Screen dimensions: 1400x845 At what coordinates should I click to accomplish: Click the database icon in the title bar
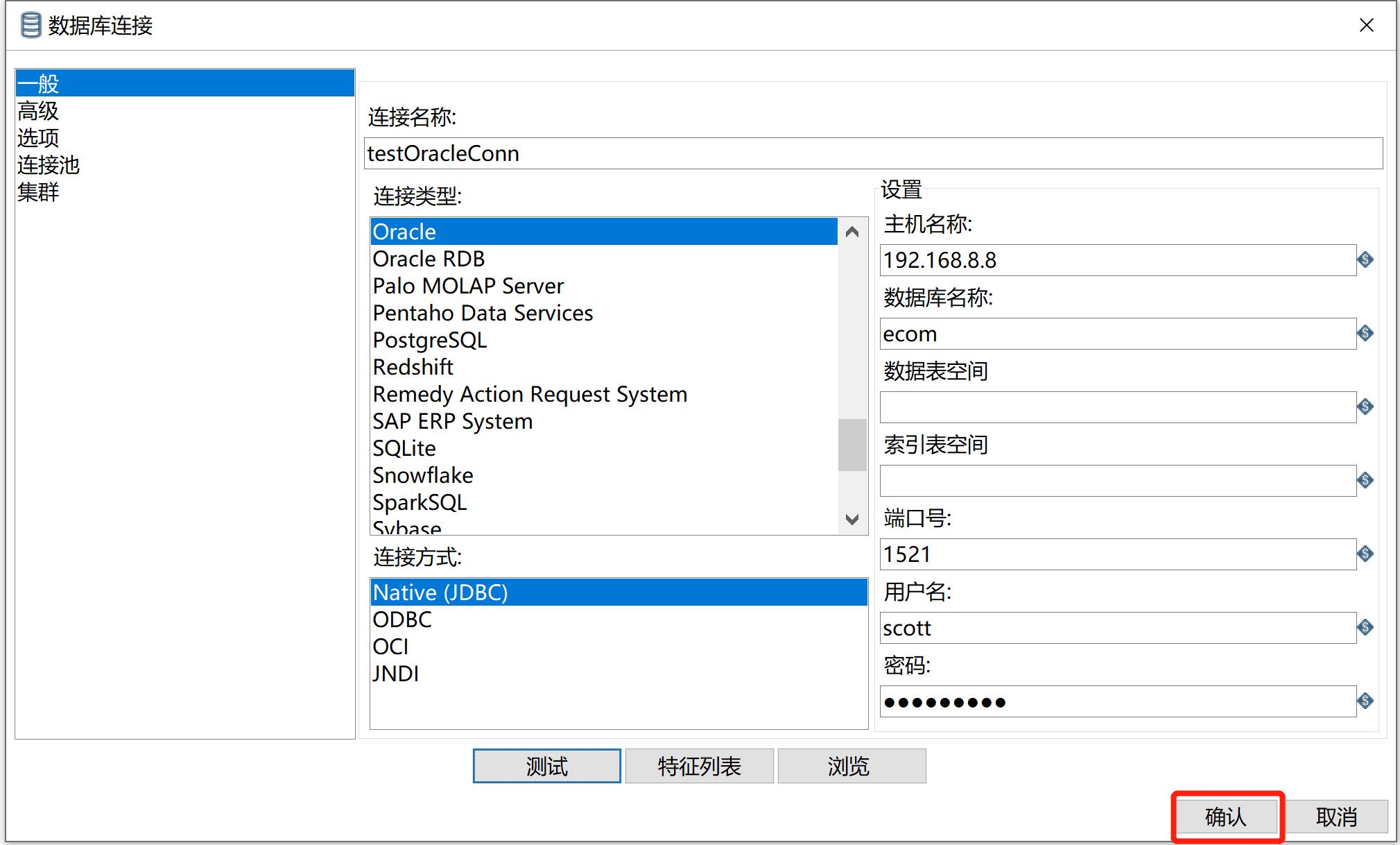tap(31, 25)
